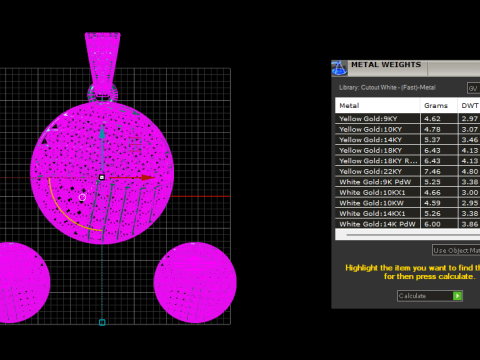
Task: Select the White Gold:14K PdW row
Action: point(407,224)
